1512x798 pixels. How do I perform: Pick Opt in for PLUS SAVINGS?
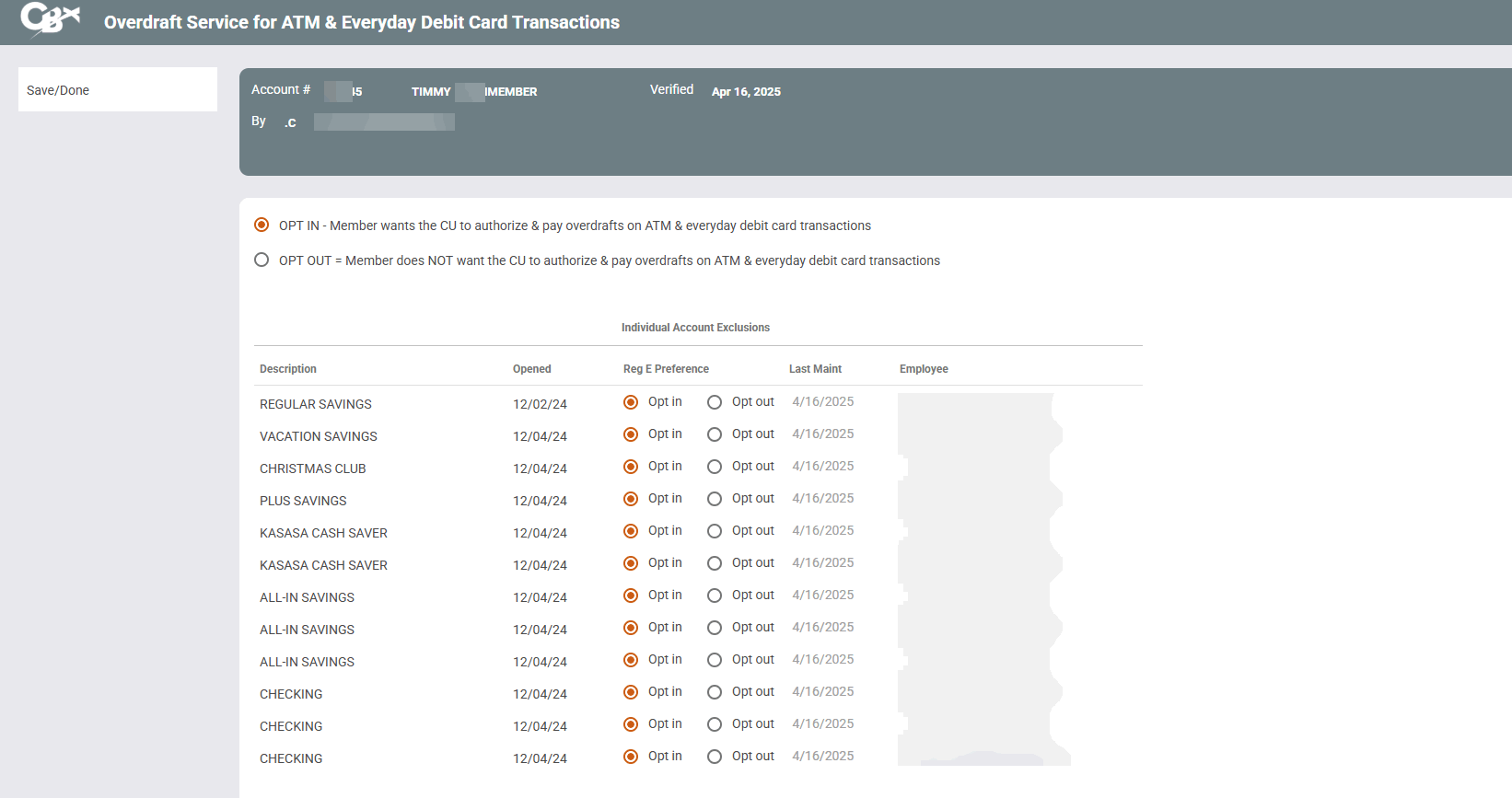[x=631, y=499]
